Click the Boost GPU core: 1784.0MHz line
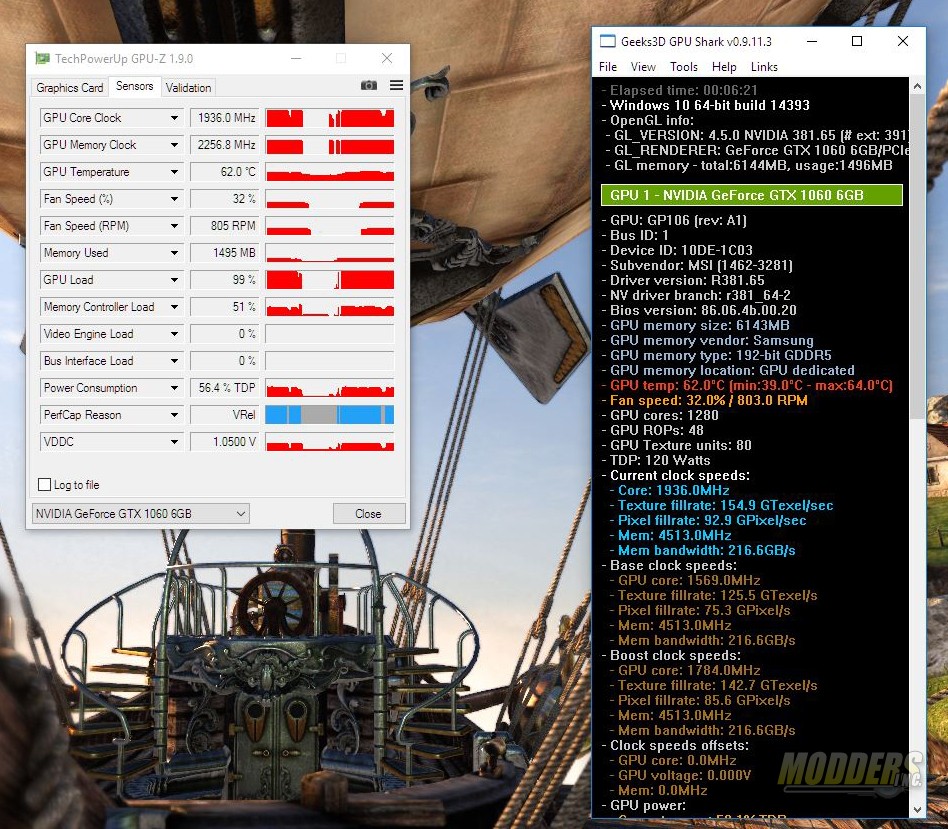Screen dimensions: 948x829 click(686, 670)
